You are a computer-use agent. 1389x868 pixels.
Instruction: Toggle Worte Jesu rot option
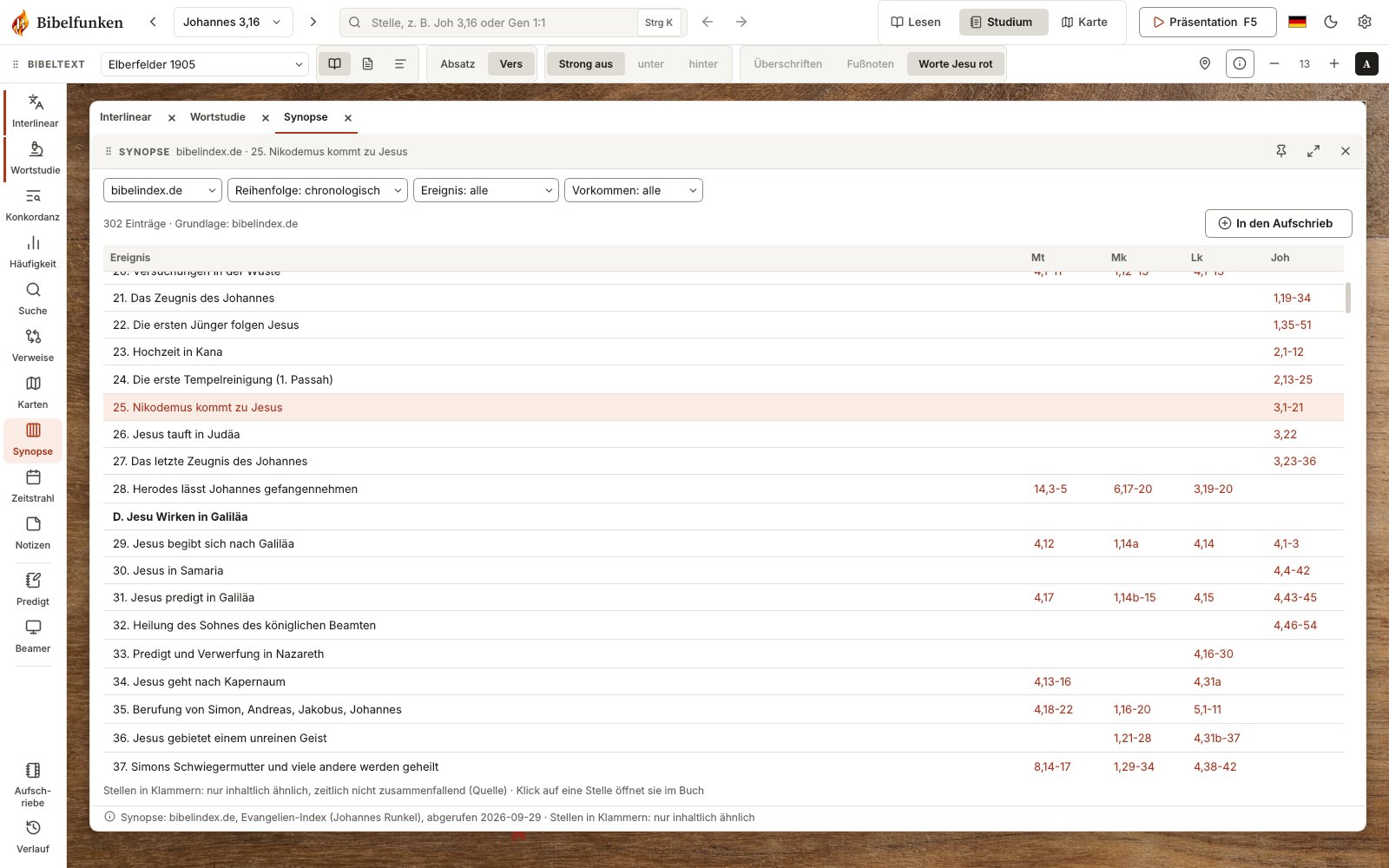[956, 63]
